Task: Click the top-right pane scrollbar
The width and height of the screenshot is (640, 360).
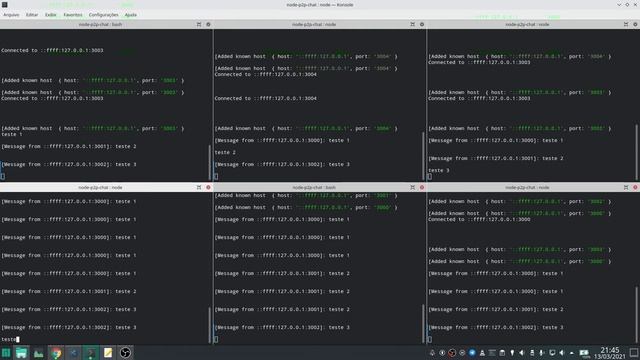Action: coord(637,152)
